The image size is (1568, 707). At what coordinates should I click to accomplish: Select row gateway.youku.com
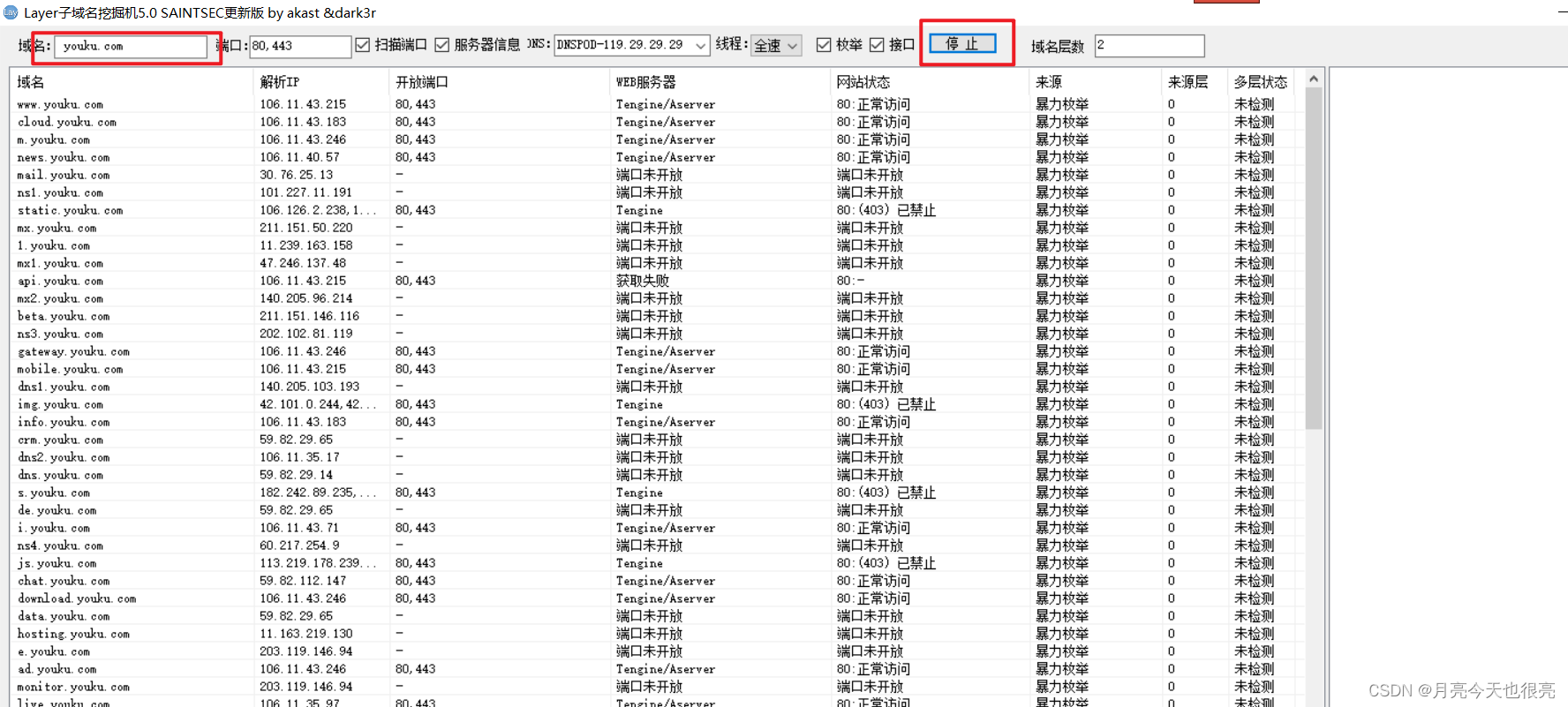coord(658,351)
